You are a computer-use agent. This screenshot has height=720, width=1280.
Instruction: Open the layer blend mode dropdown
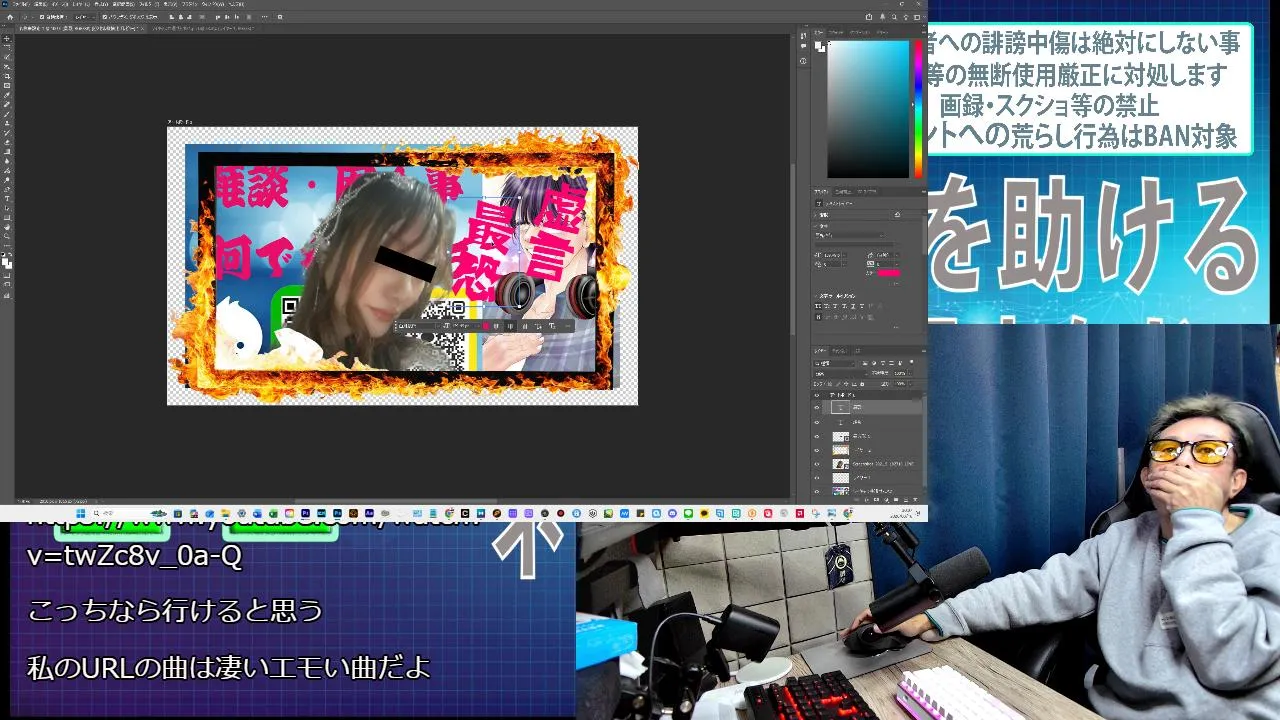tap(841, 374)
